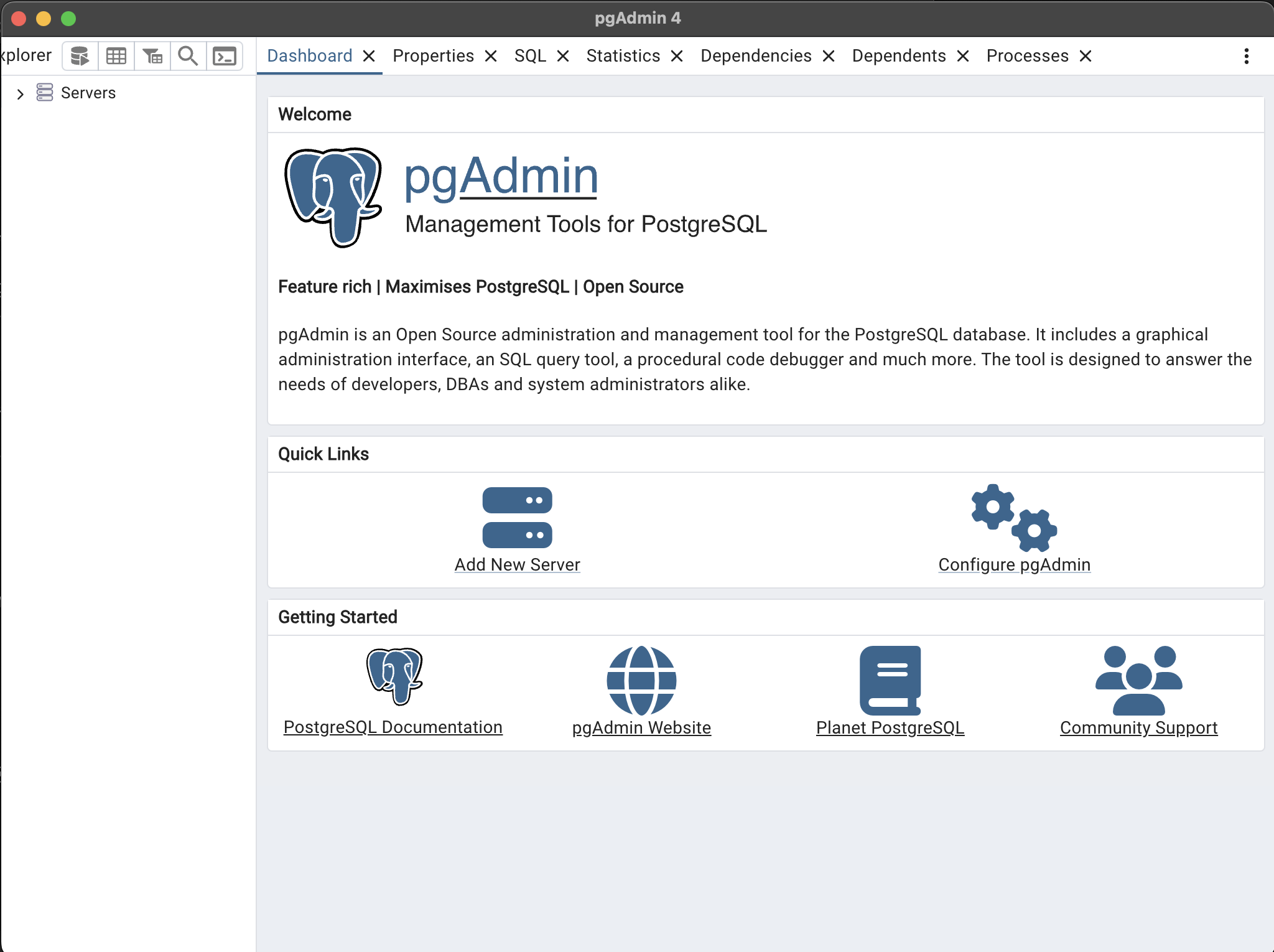The image size is (1274, 952).
Task: Click the yellow window minimize button
Action: [44, 19]
